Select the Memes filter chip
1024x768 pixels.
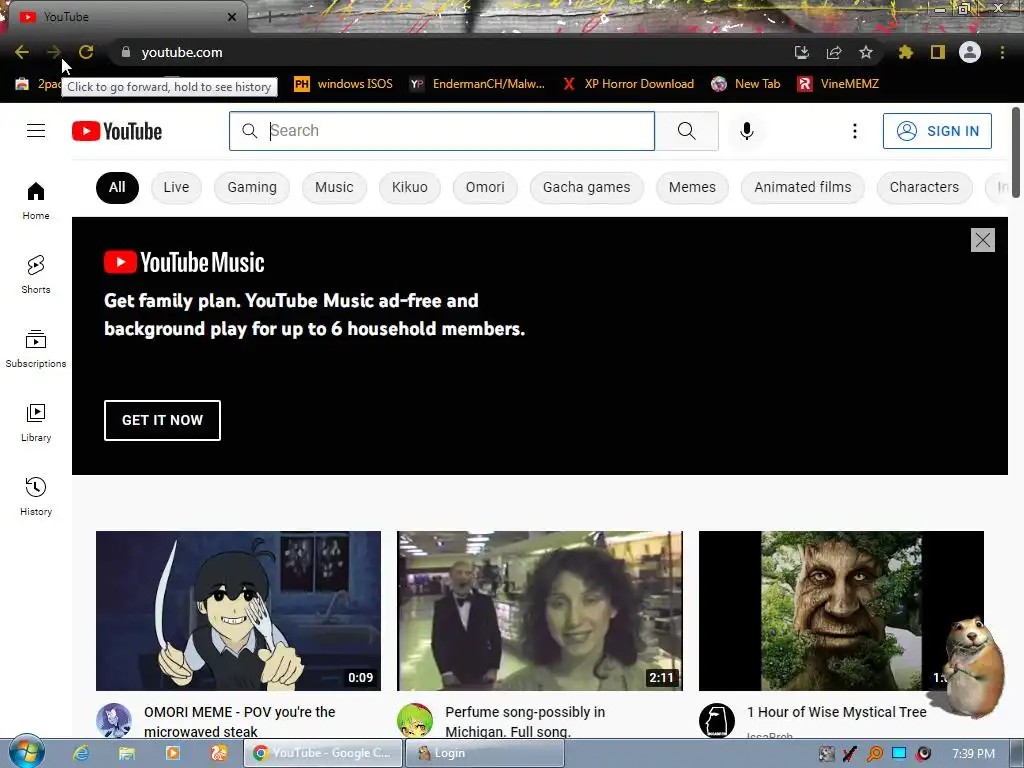pyautogui.click(x=692, y=187)
